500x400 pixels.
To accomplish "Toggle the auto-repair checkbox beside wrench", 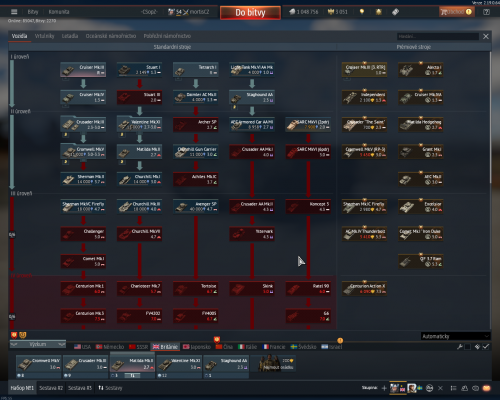I will click(468, 347).
